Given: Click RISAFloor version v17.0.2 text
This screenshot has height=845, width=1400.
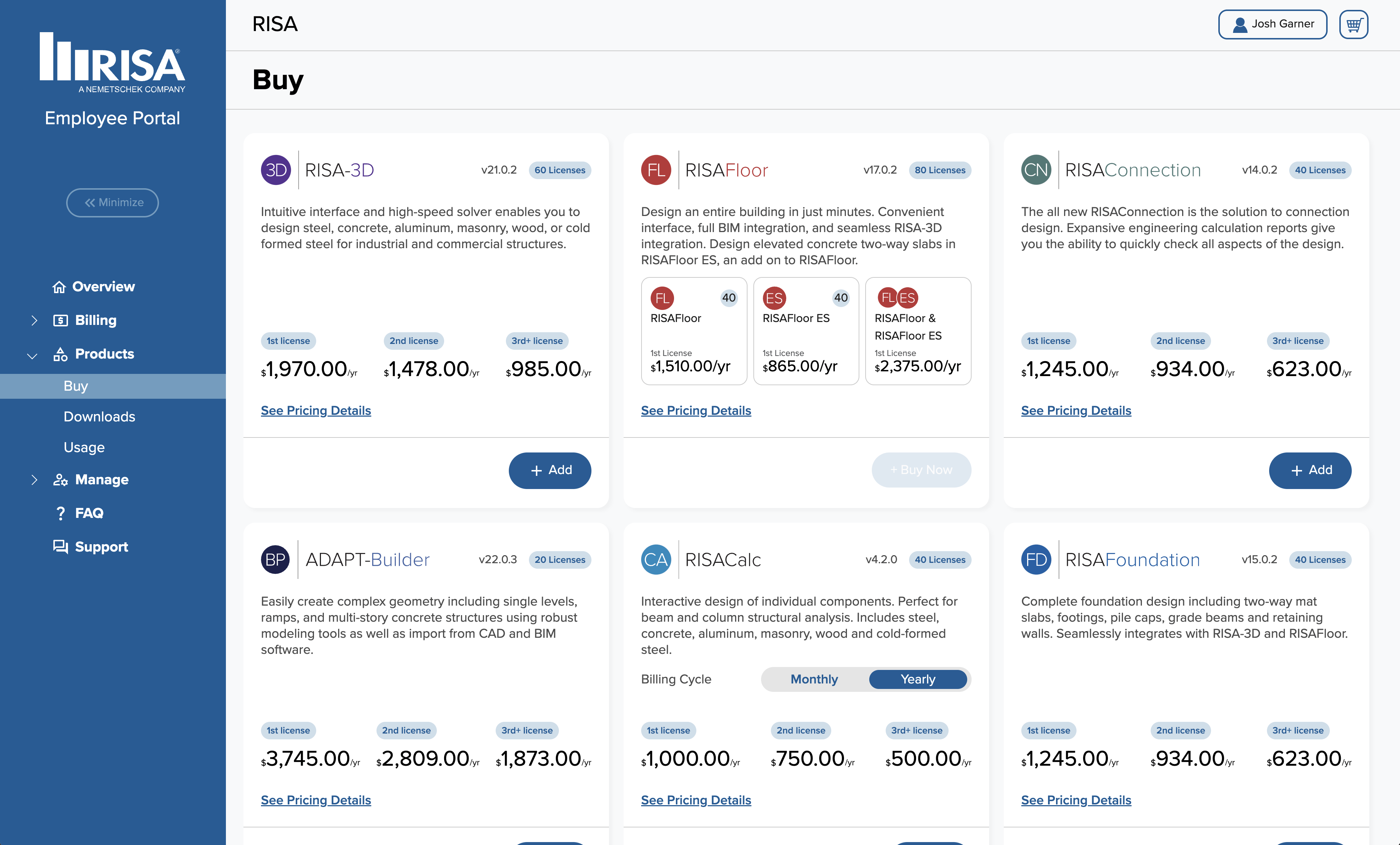Looking at the screenshot, I should [880, 170].
